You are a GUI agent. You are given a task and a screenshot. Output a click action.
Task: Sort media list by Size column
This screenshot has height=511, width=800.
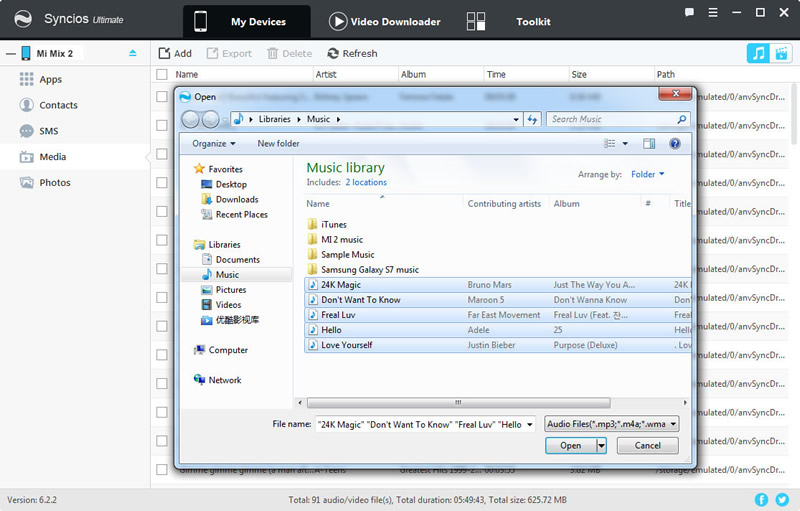click(x=579, y=74)
